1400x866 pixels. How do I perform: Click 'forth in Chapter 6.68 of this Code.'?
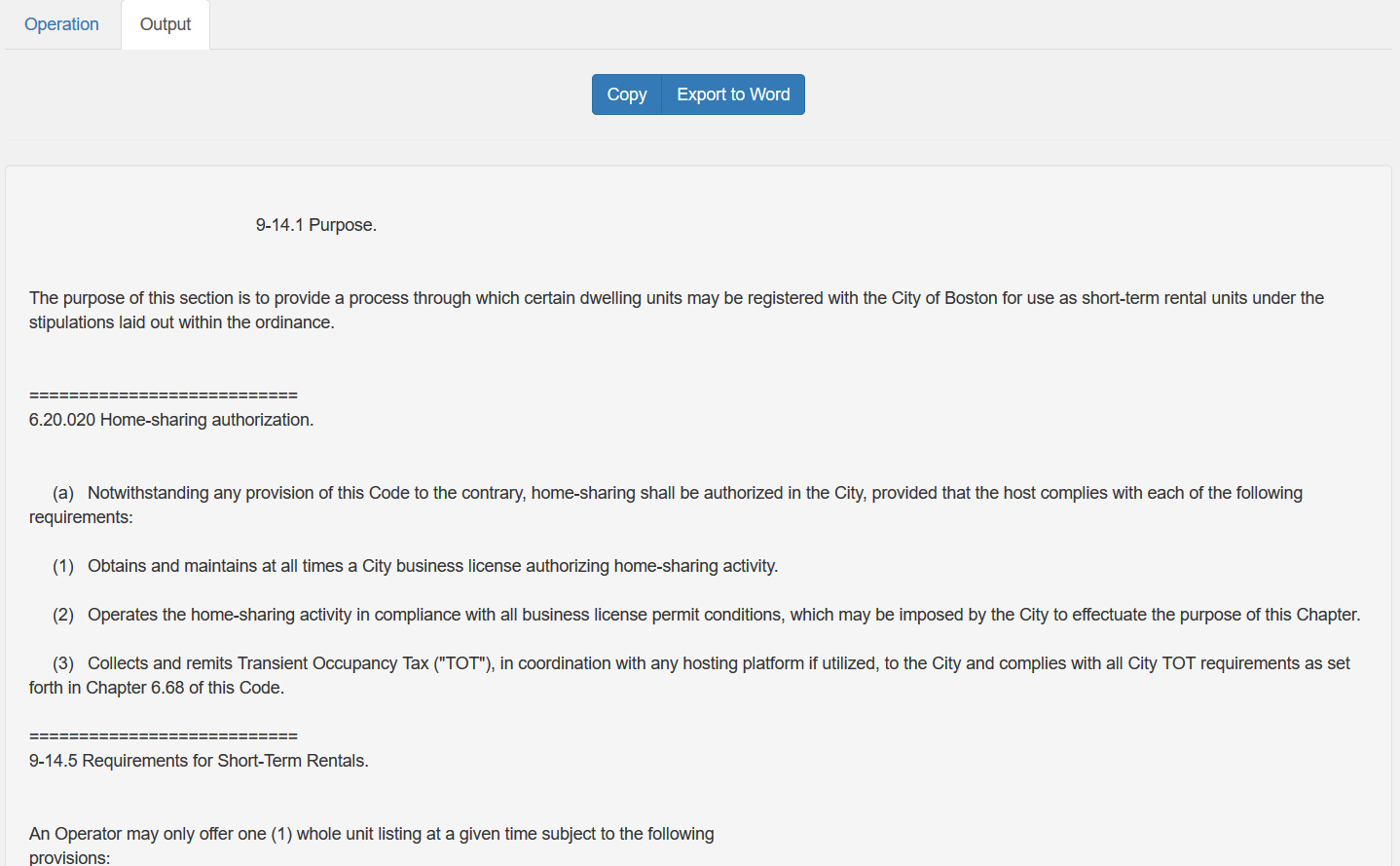click(157, 688)
